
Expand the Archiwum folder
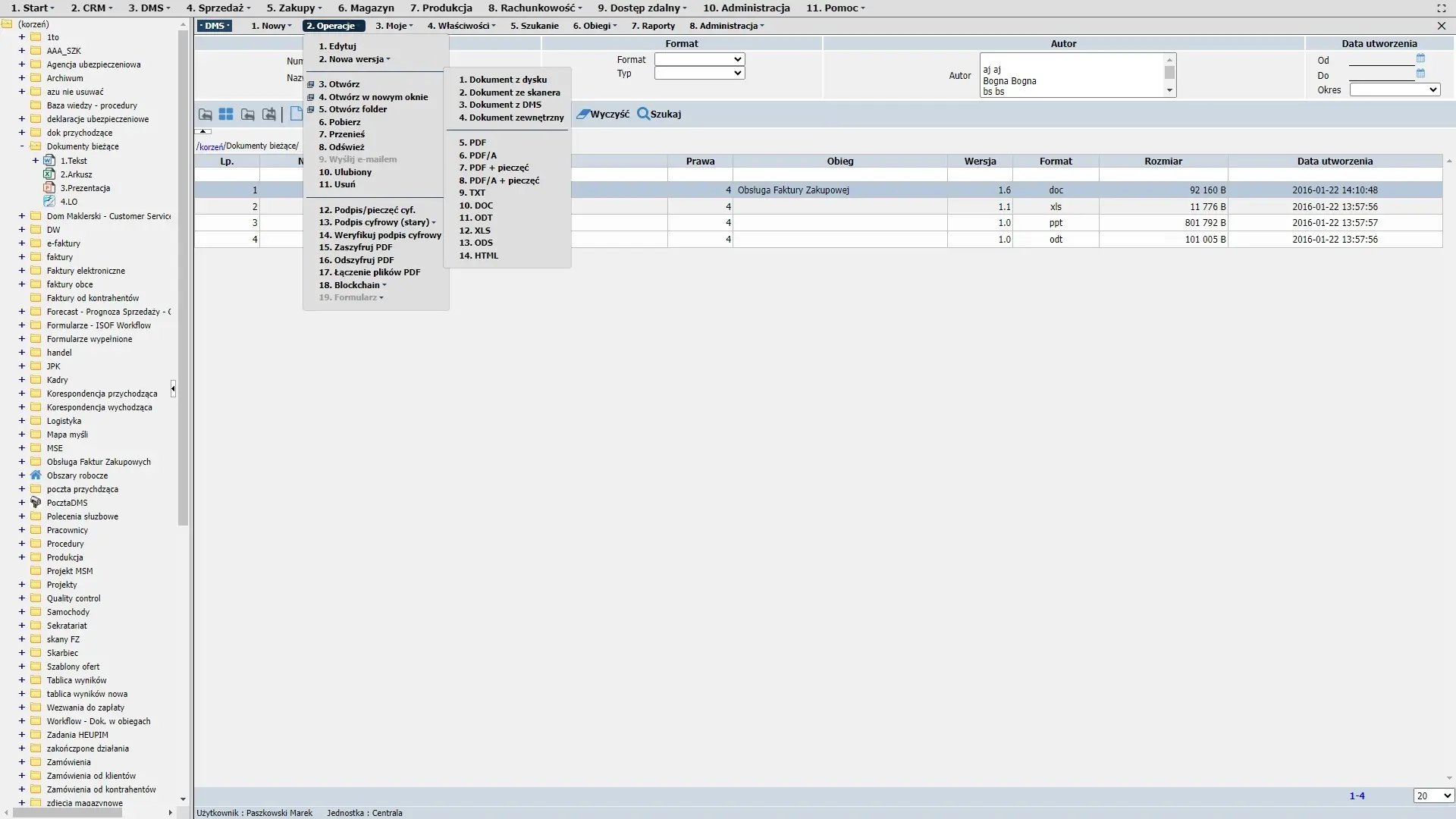(22, 78)
